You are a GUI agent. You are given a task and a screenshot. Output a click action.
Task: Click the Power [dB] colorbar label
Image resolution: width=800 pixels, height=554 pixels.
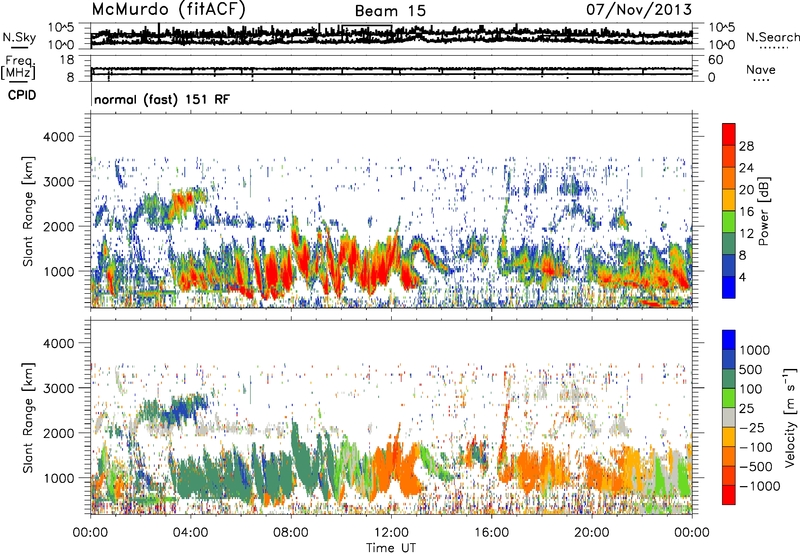(763, 211)
